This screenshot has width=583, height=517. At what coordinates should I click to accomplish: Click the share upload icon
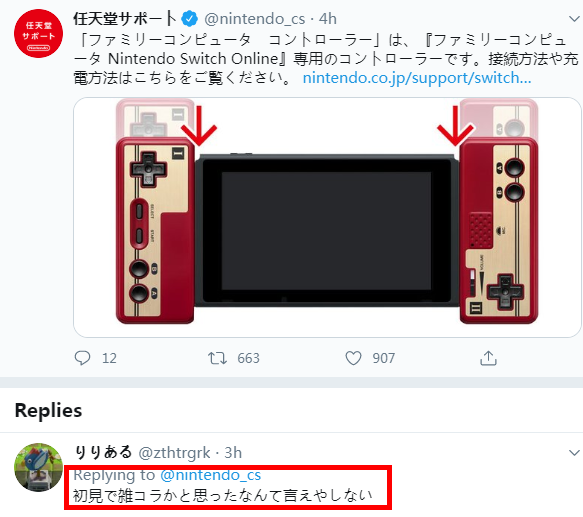[x=488, y=358]
